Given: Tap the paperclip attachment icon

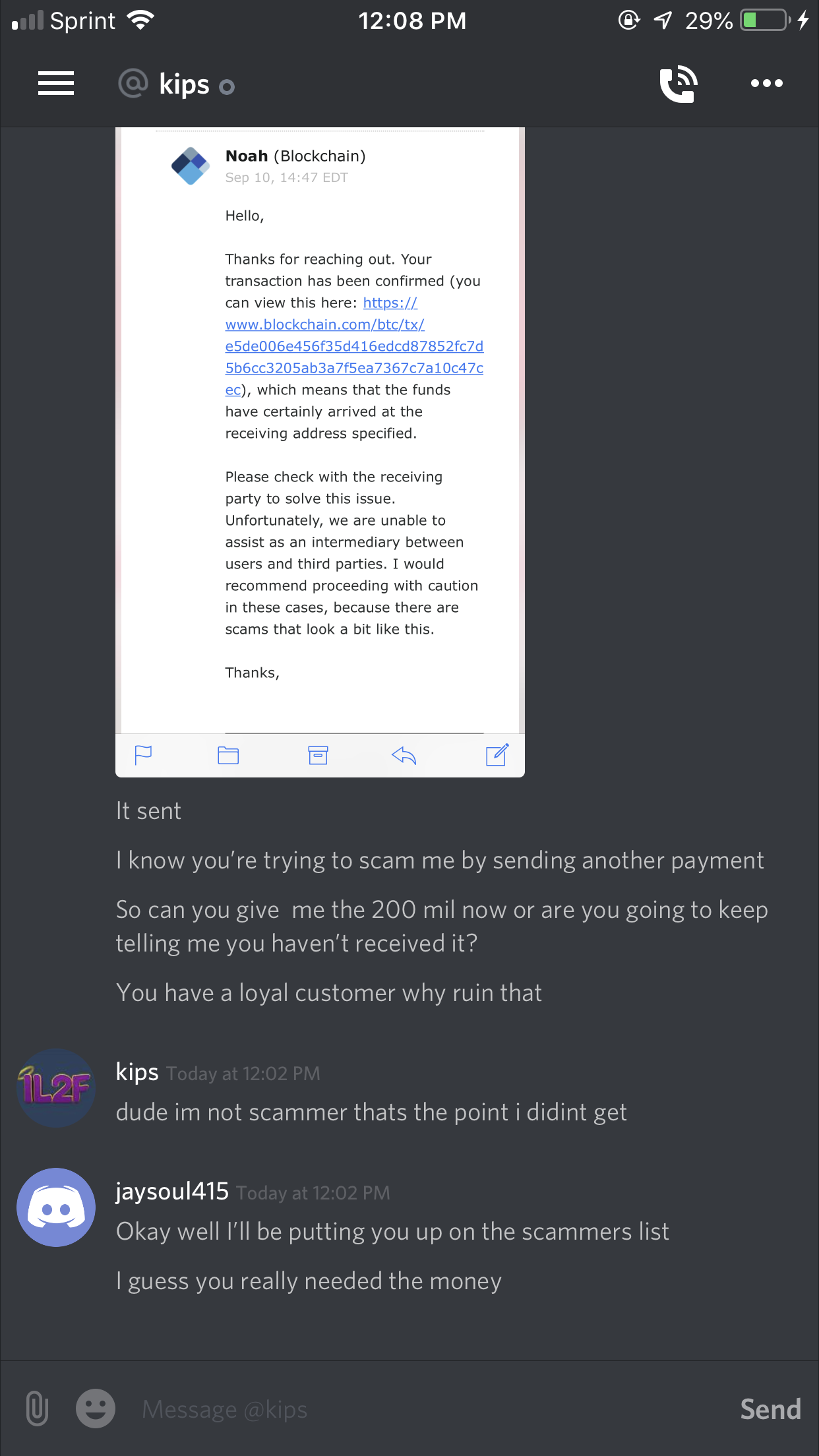Looking at the screenshot, I should pos(38,1409).
